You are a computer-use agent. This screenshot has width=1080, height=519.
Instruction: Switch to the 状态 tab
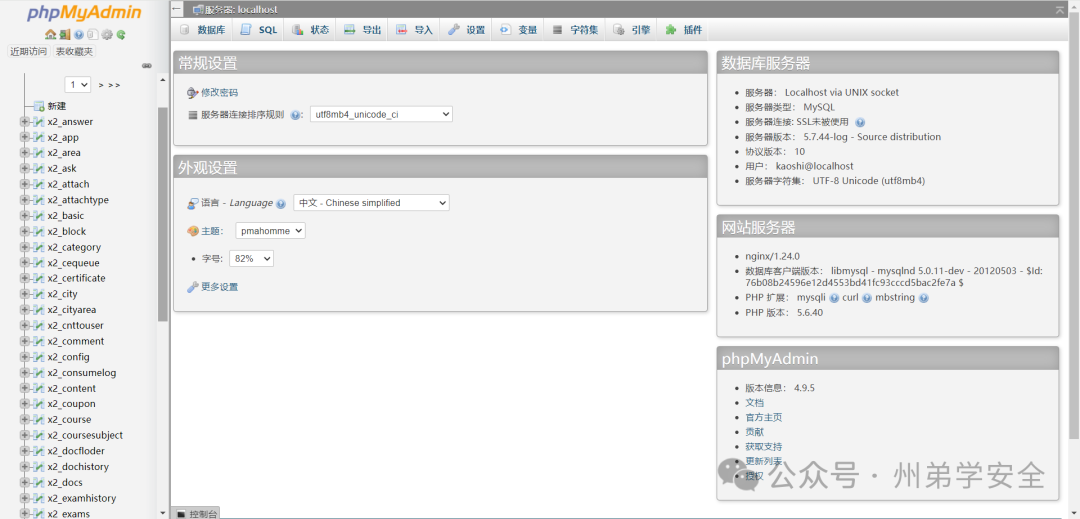coord(311,30)
